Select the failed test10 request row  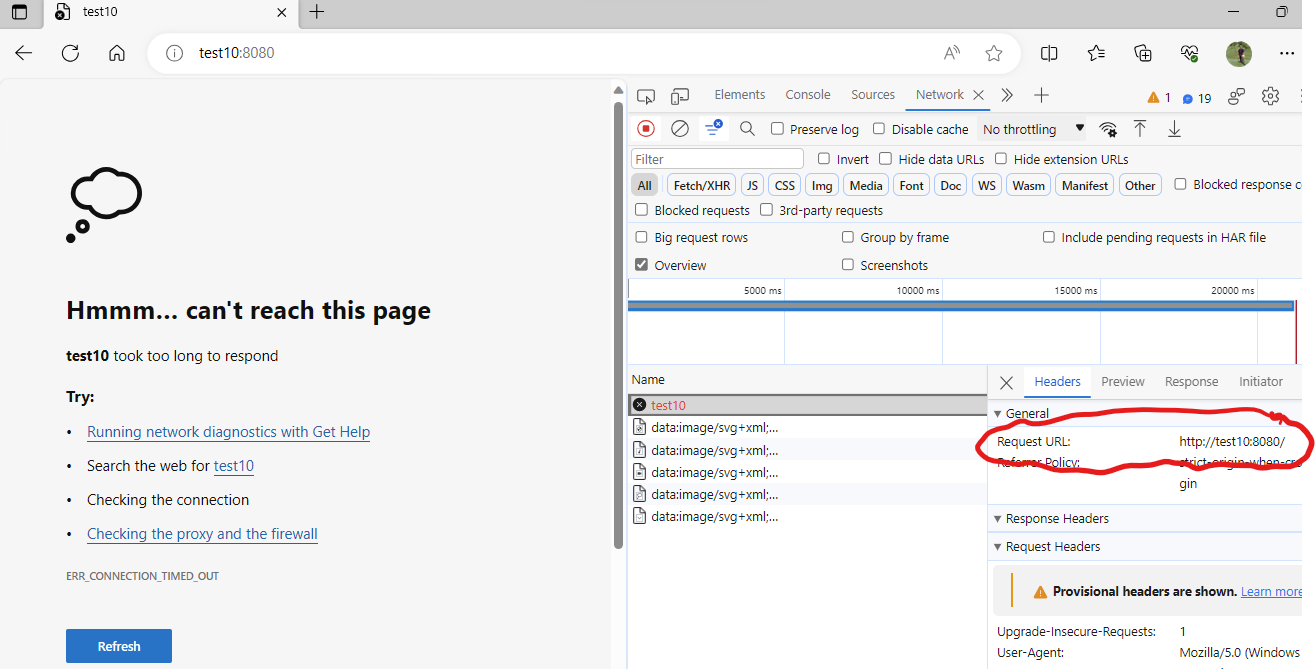coord(808,405)
